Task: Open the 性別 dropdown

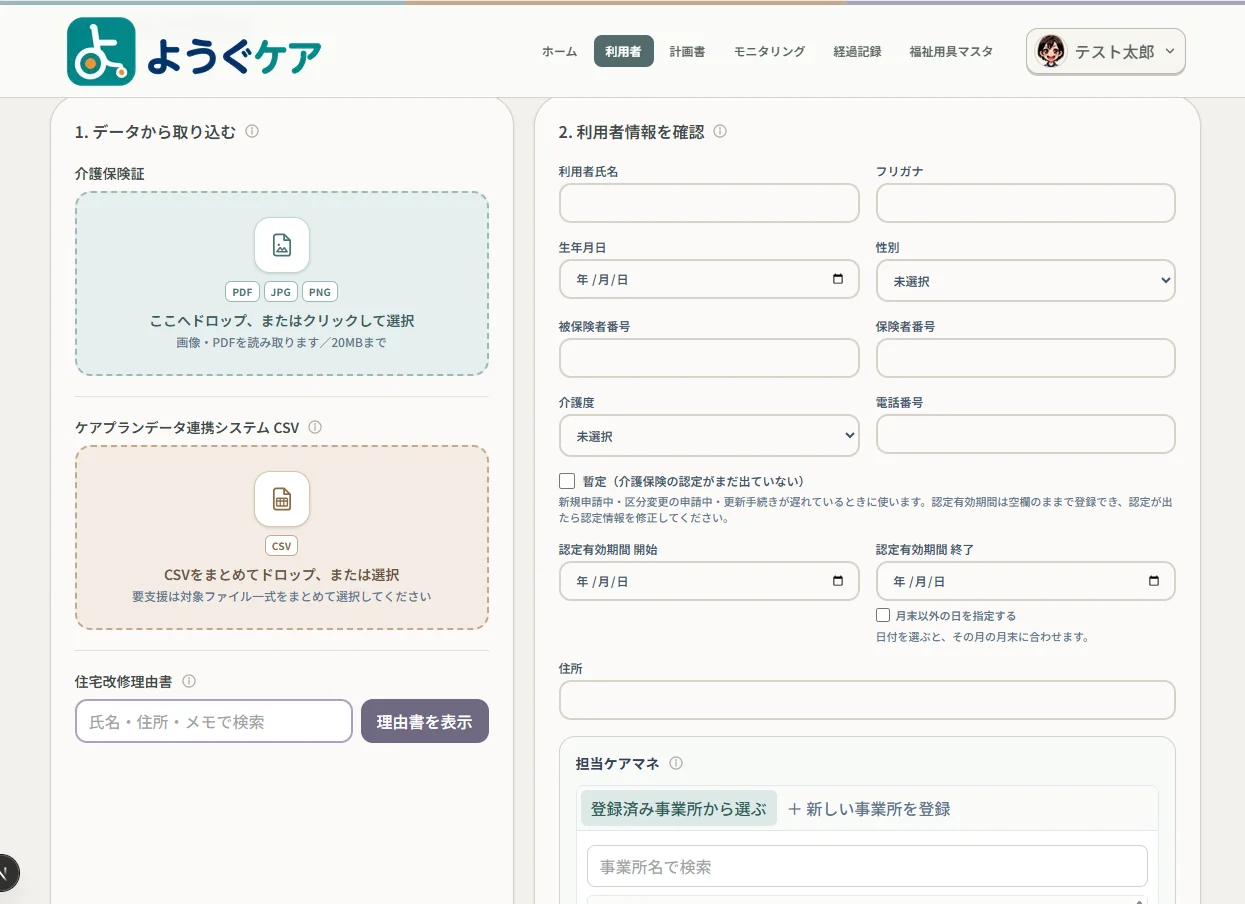Action: (1026, 281)
